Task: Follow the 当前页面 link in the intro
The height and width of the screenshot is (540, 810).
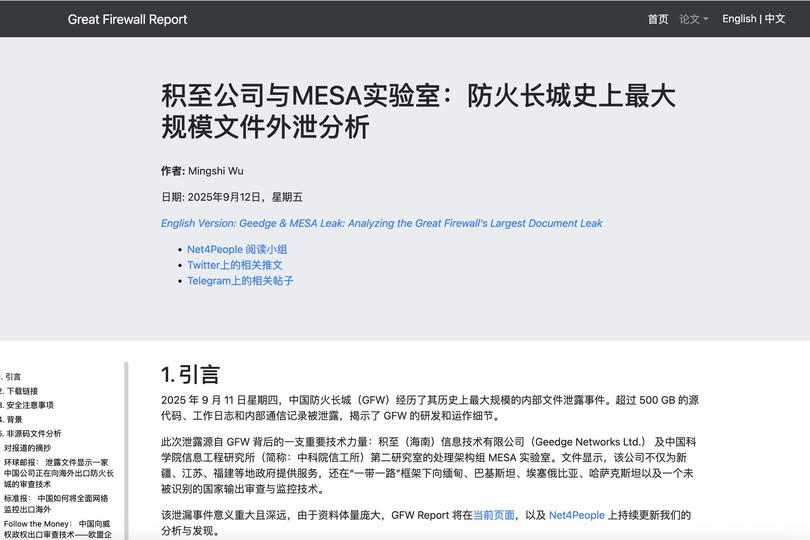Action: [494, 515]
